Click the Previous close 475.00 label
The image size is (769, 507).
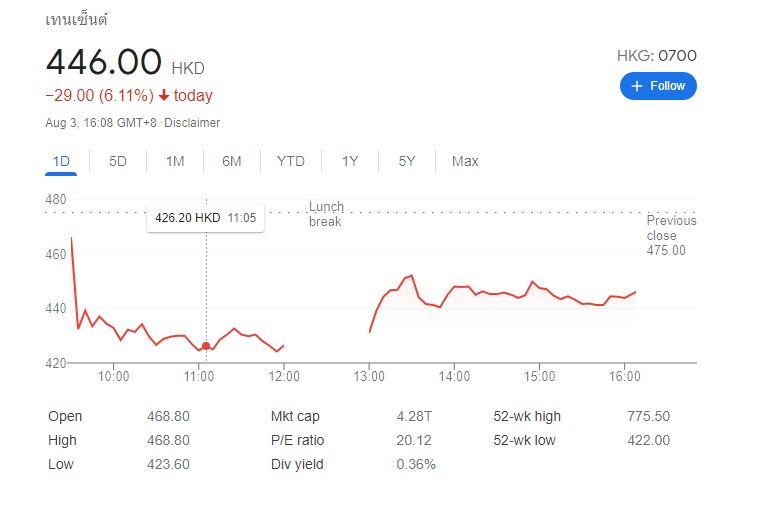[x=671, y=235]
